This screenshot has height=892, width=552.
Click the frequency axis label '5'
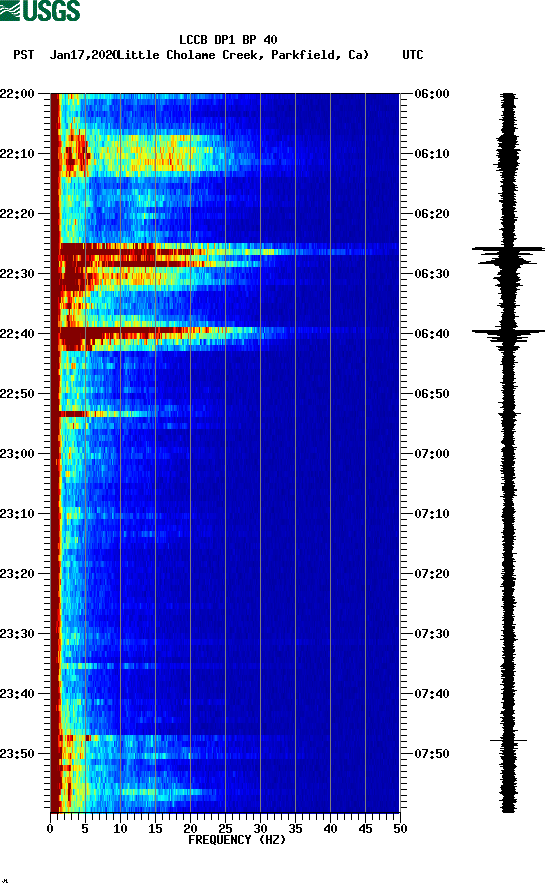click(85, 829)
